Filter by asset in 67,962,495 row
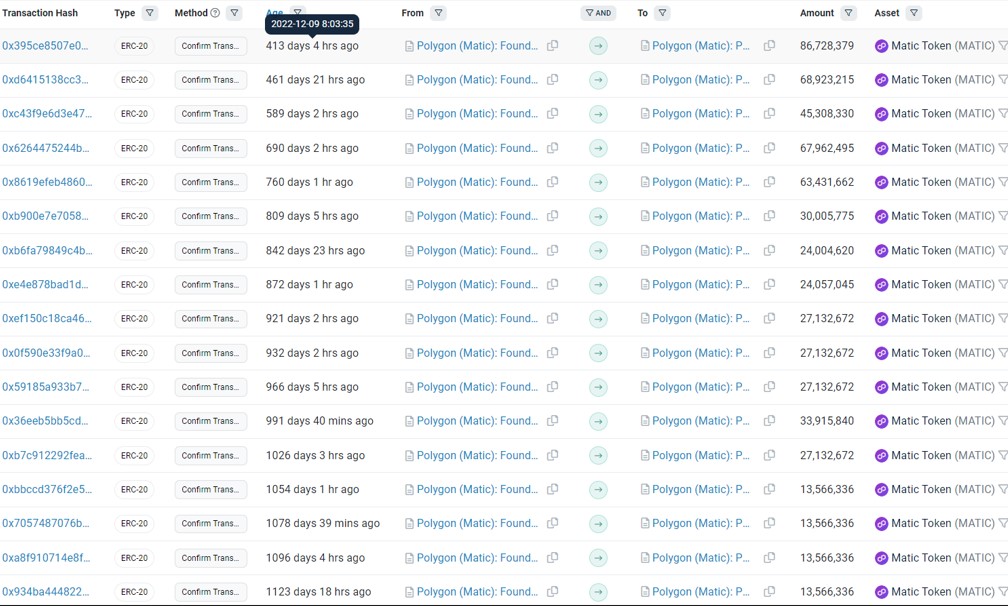Image resolution: width=1008 pixels, height=606 pixels. [x=1003, y=148]
